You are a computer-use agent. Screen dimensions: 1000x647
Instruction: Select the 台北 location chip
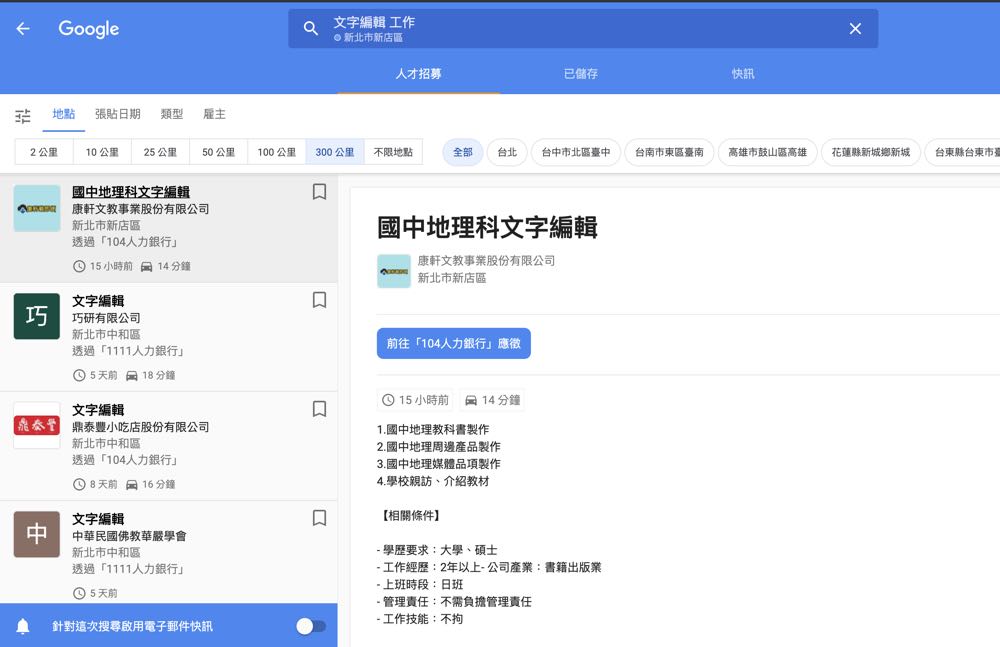coord(507,152)
